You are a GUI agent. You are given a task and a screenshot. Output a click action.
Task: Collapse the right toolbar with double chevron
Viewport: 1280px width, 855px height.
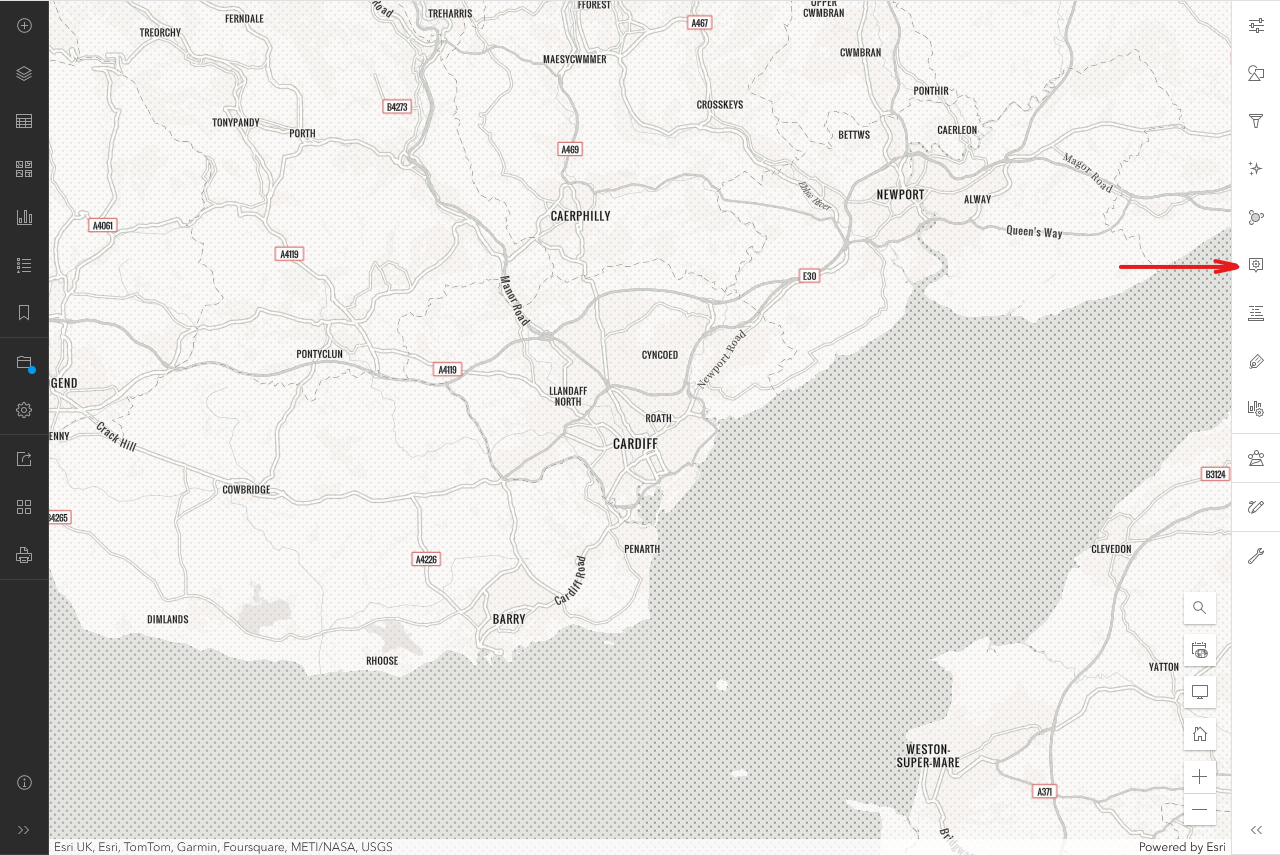[x=1256, y=830]
